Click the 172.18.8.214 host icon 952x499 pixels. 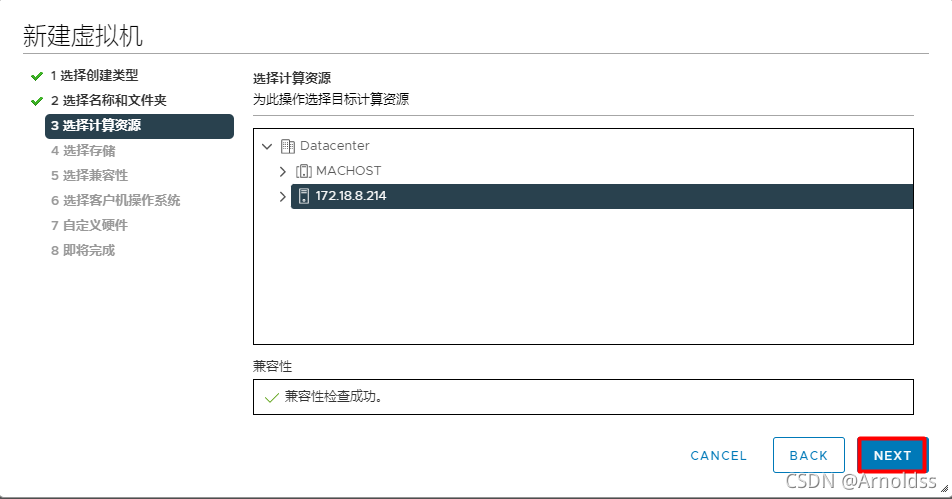304,196
